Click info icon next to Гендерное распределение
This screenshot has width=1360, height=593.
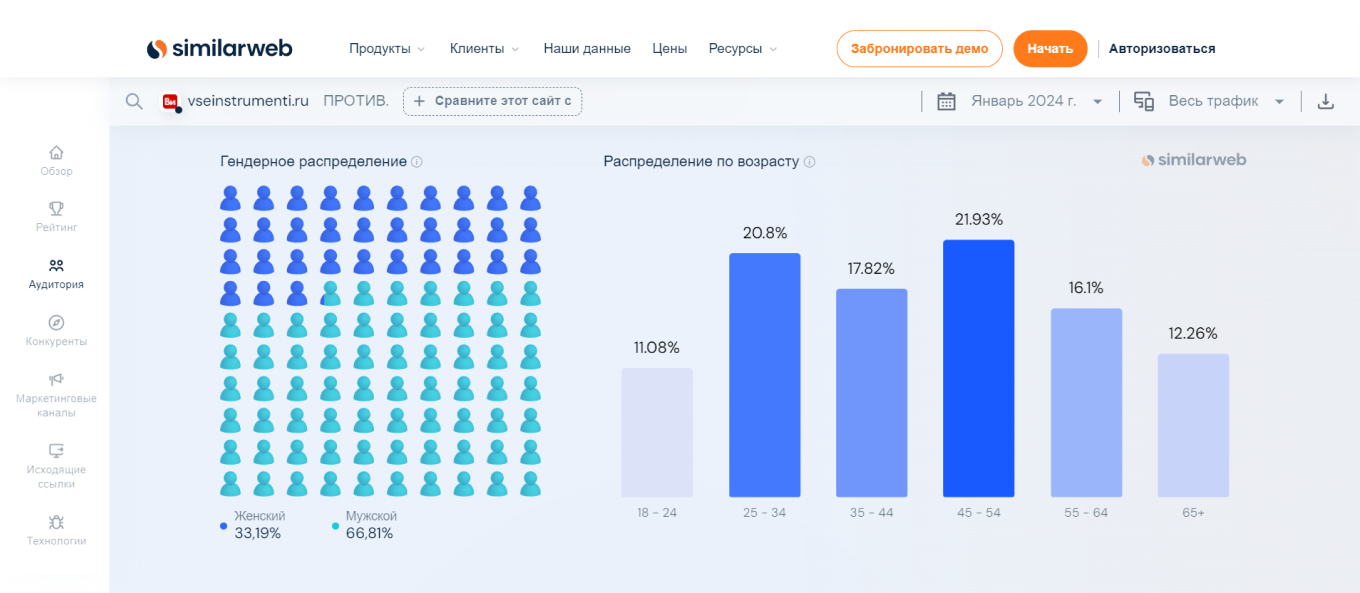pos(417,162)
